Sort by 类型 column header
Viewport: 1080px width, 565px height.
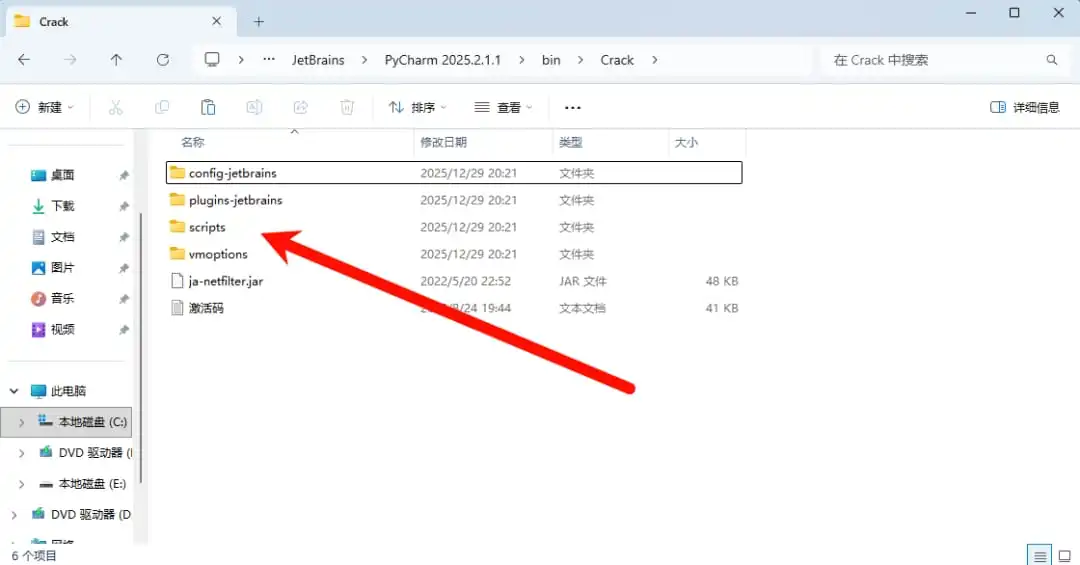coord(570,142)
